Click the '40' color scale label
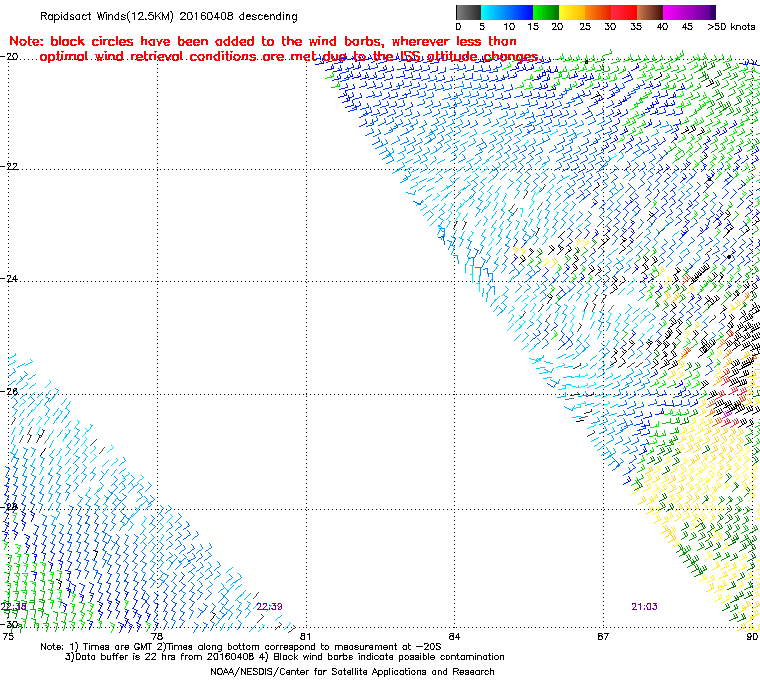 [x=662, y=27]
